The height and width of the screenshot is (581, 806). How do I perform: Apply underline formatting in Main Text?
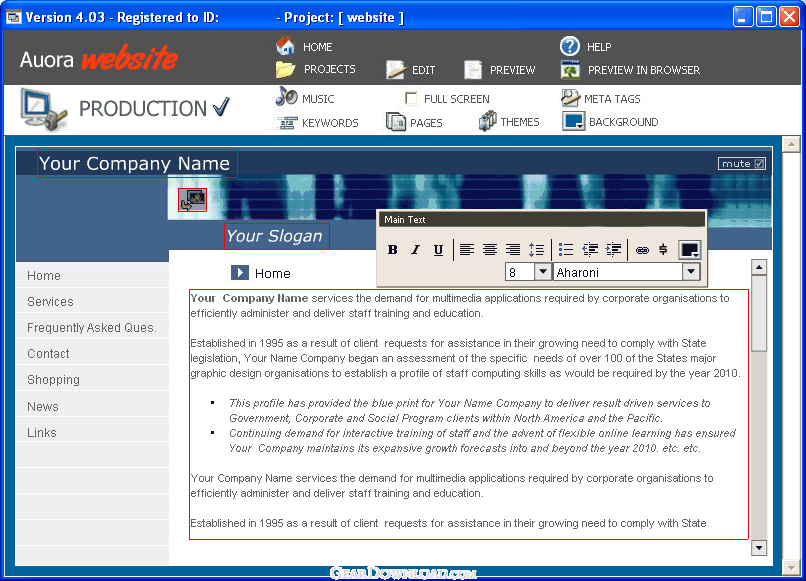[438, 250]
